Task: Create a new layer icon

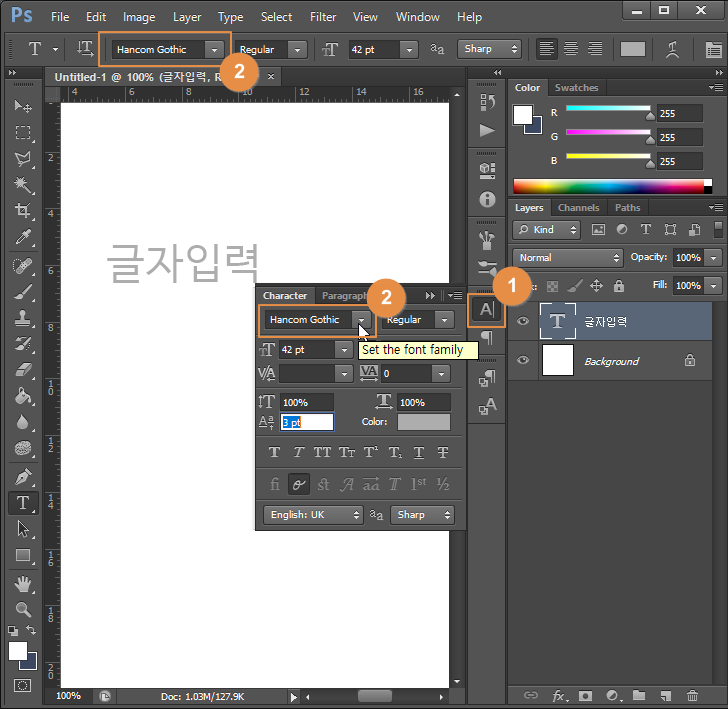Action: coord(666,695)
